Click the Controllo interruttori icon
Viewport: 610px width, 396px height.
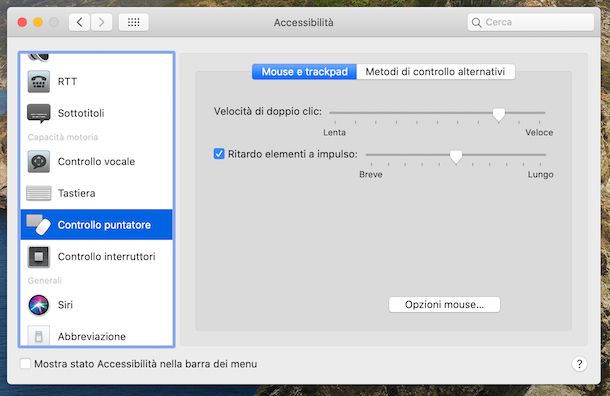click(39, 257)
